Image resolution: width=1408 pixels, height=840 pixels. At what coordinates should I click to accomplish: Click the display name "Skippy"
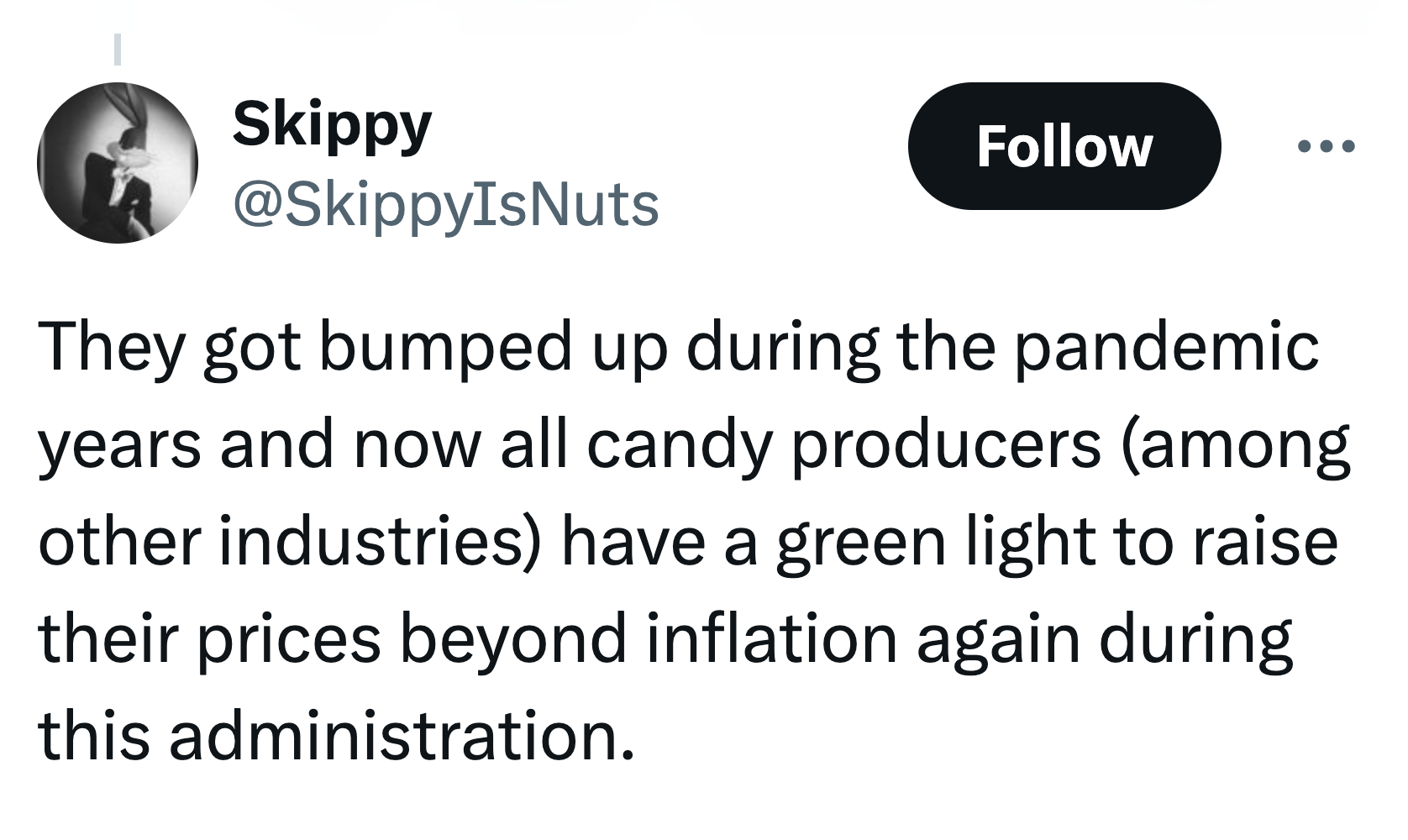pos(332,124)
